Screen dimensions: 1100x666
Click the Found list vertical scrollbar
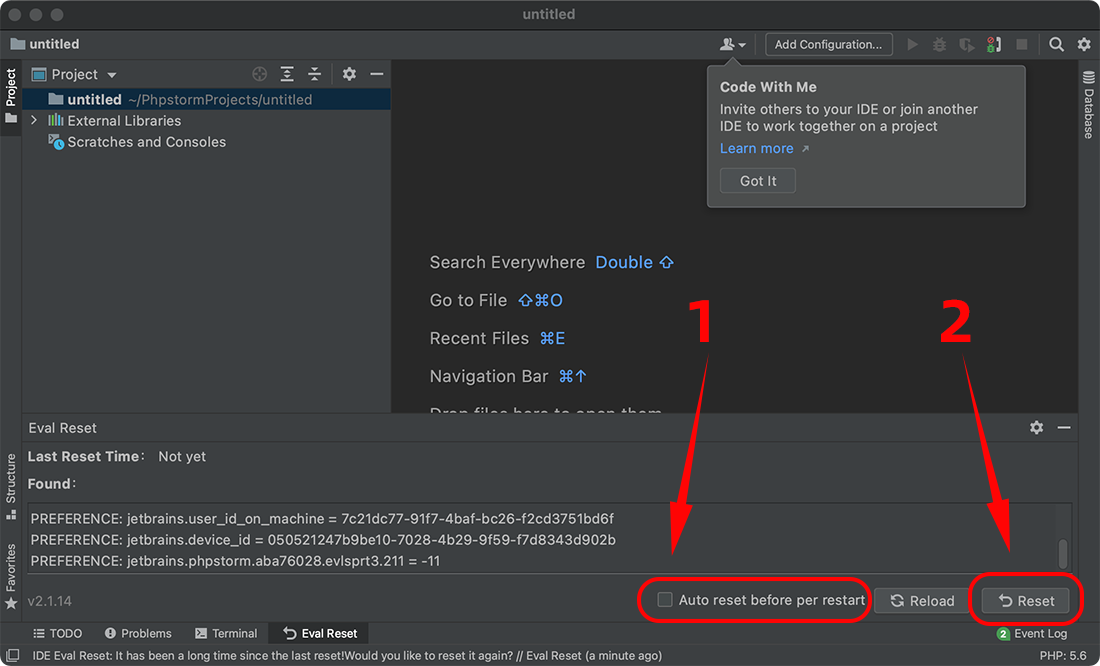1063,553
